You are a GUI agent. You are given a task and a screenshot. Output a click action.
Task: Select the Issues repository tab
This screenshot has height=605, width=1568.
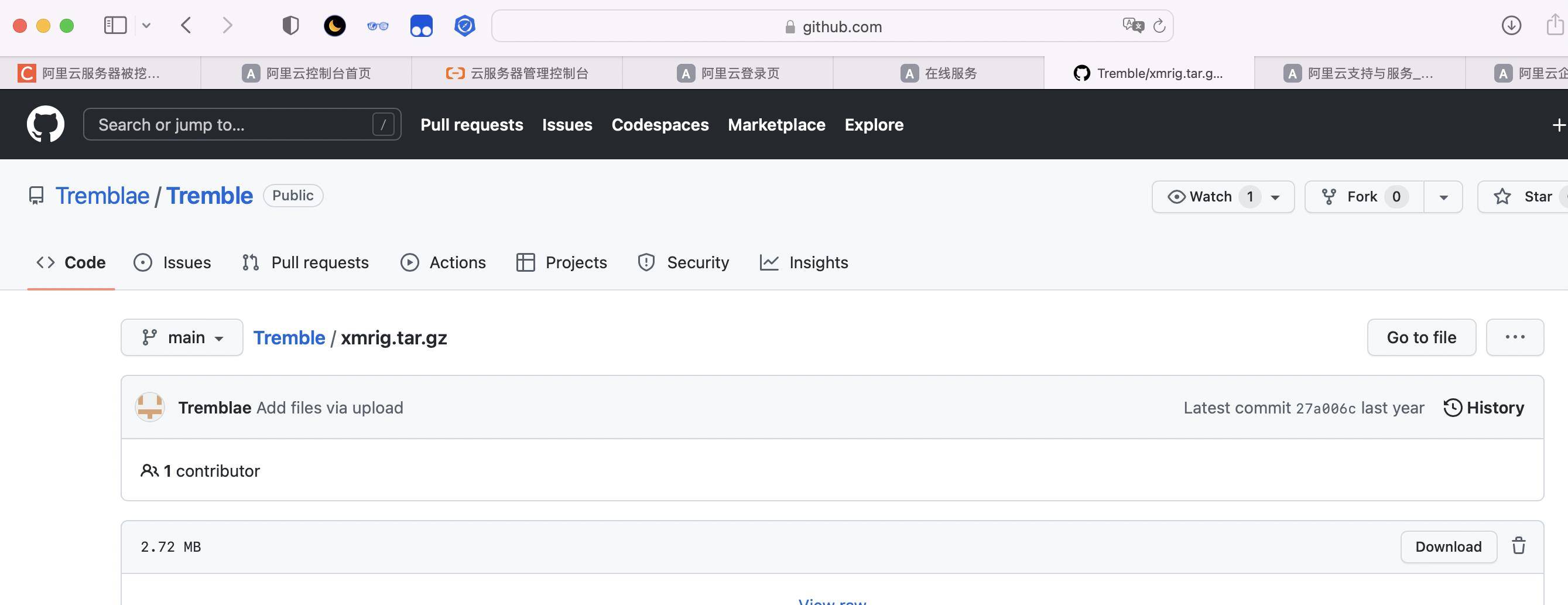coord(172,262)
